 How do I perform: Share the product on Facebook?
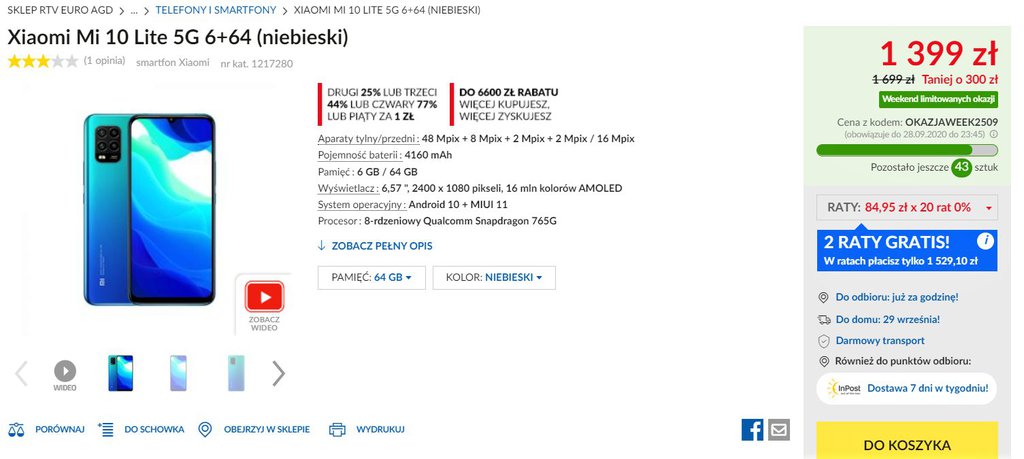point(752,429)
